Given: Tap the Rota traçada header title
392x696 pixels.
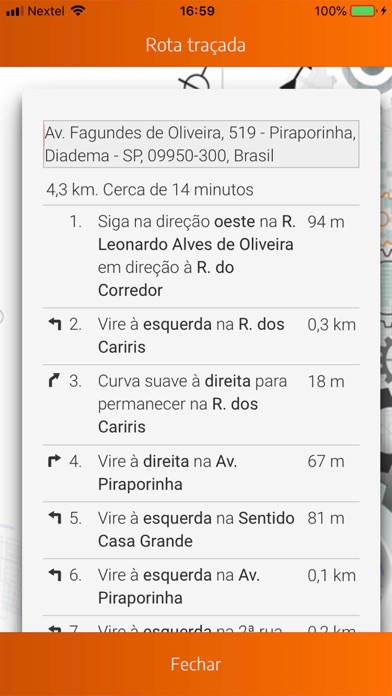Looking at the screenshot, I should pos(196,45).
